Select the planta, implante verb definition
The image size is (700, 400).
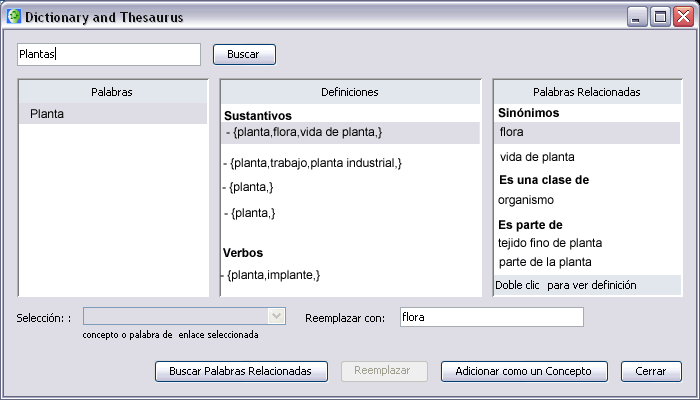coord(271,275)
